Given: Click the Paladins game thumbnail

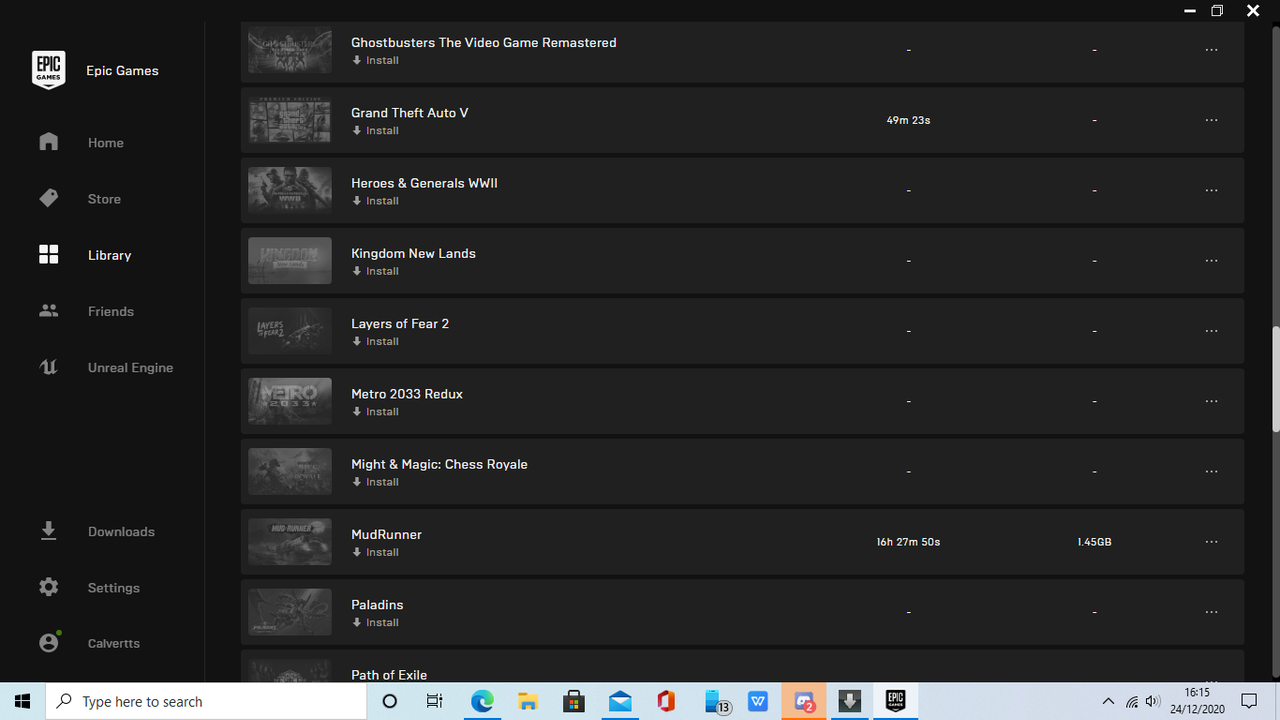Looking at the screenshot, I should click(290, 612).
